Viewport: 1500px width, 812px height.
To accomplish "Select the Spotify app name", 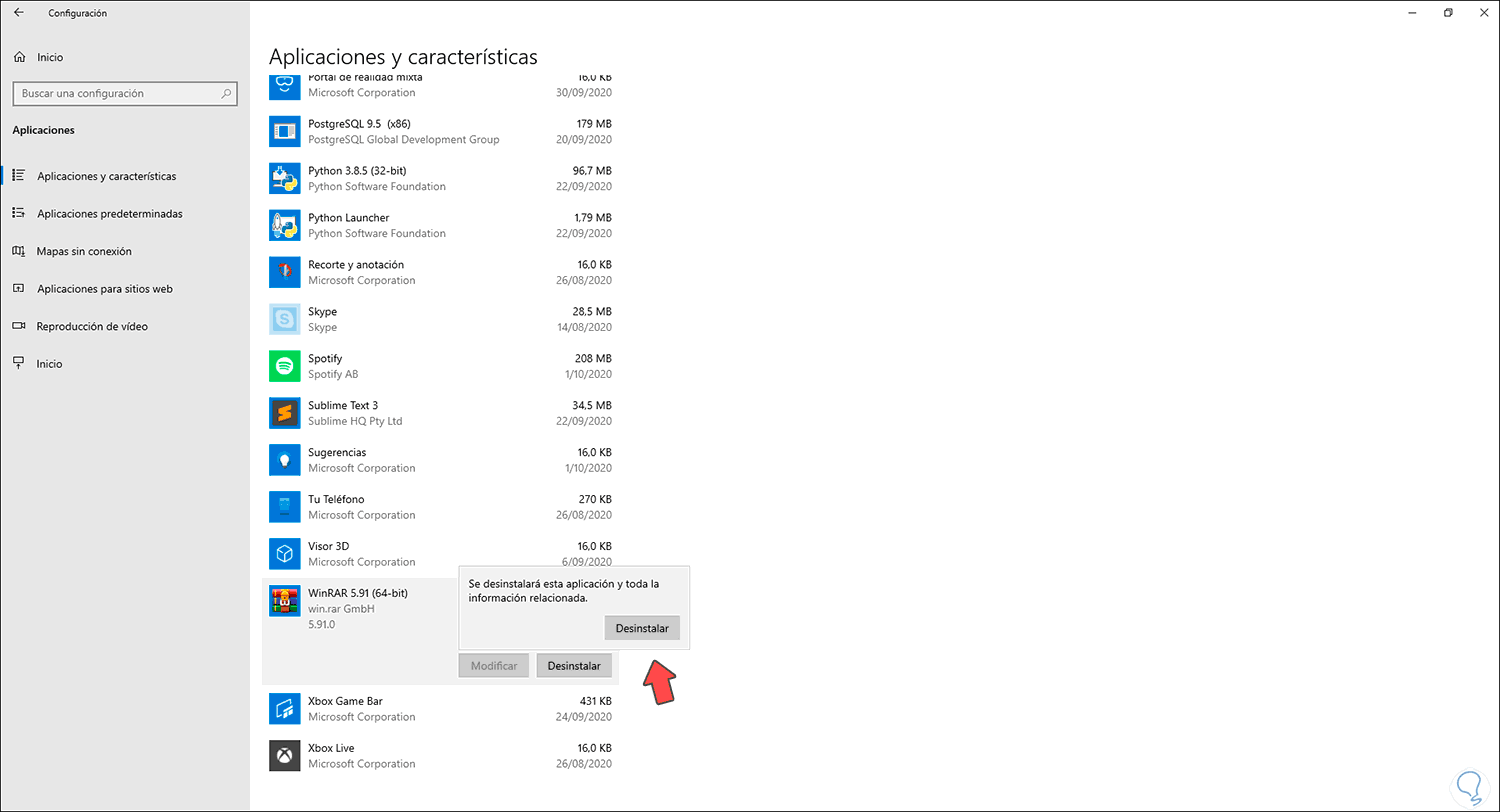I will pyautogui.click(x=325, y=358).
